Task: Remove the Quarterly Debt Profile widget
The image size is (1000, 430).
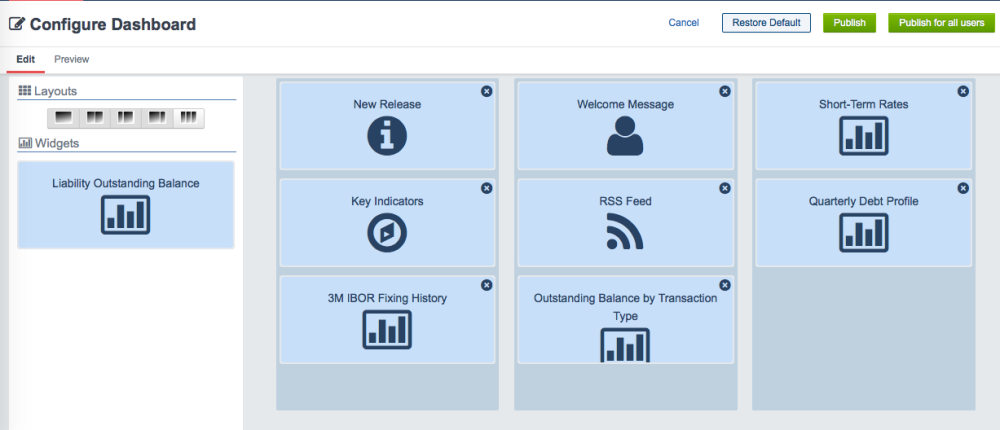Action: click(x=963, y=188)
